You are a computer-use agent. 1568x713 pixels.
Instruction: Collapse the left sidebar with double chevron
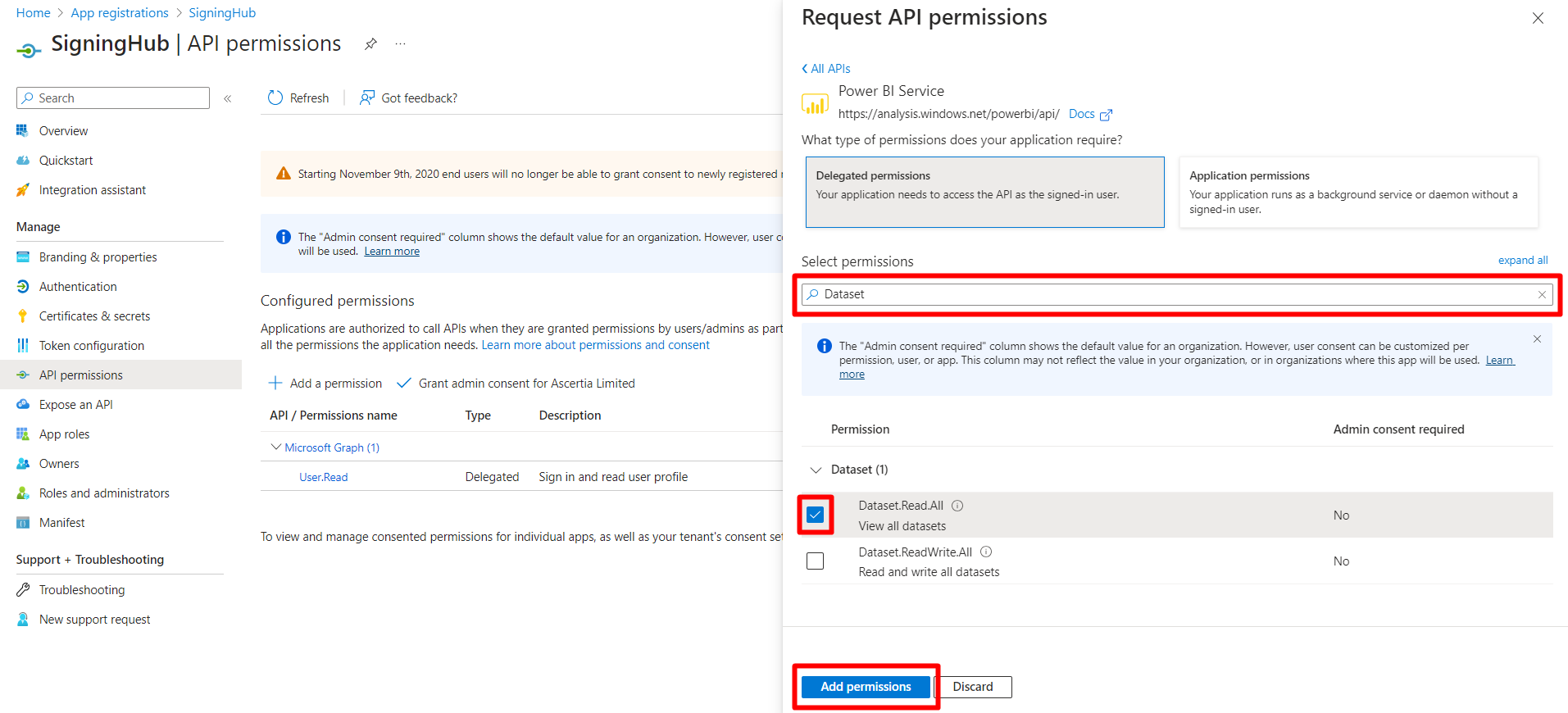pyautogui.click(x=228, y=98)
